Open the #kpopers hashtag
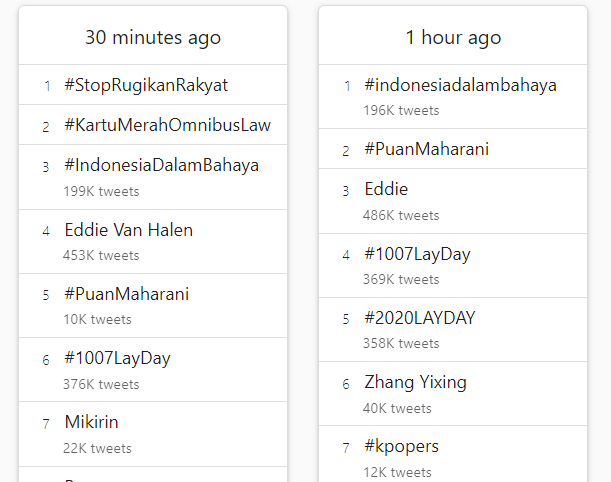Image resolution: width=611 pixels, height=482 pixels. 401,446
